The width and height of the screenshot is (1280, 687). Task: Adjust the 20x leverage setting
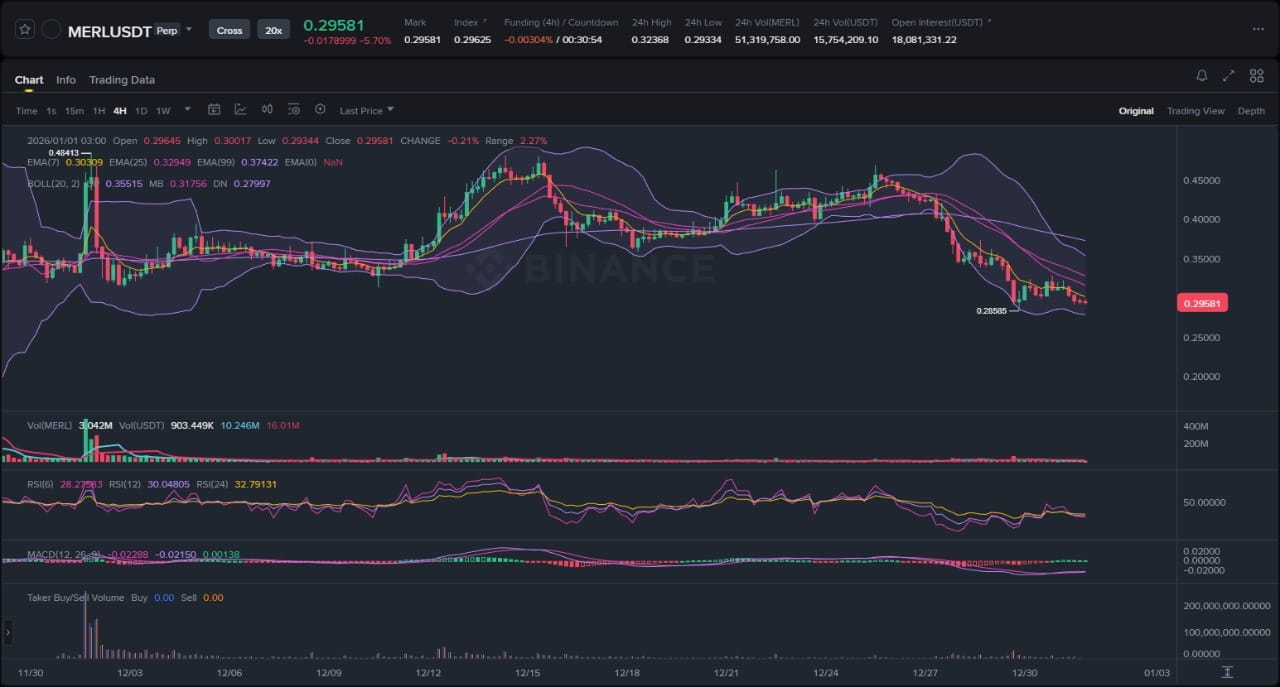(272, 30)
